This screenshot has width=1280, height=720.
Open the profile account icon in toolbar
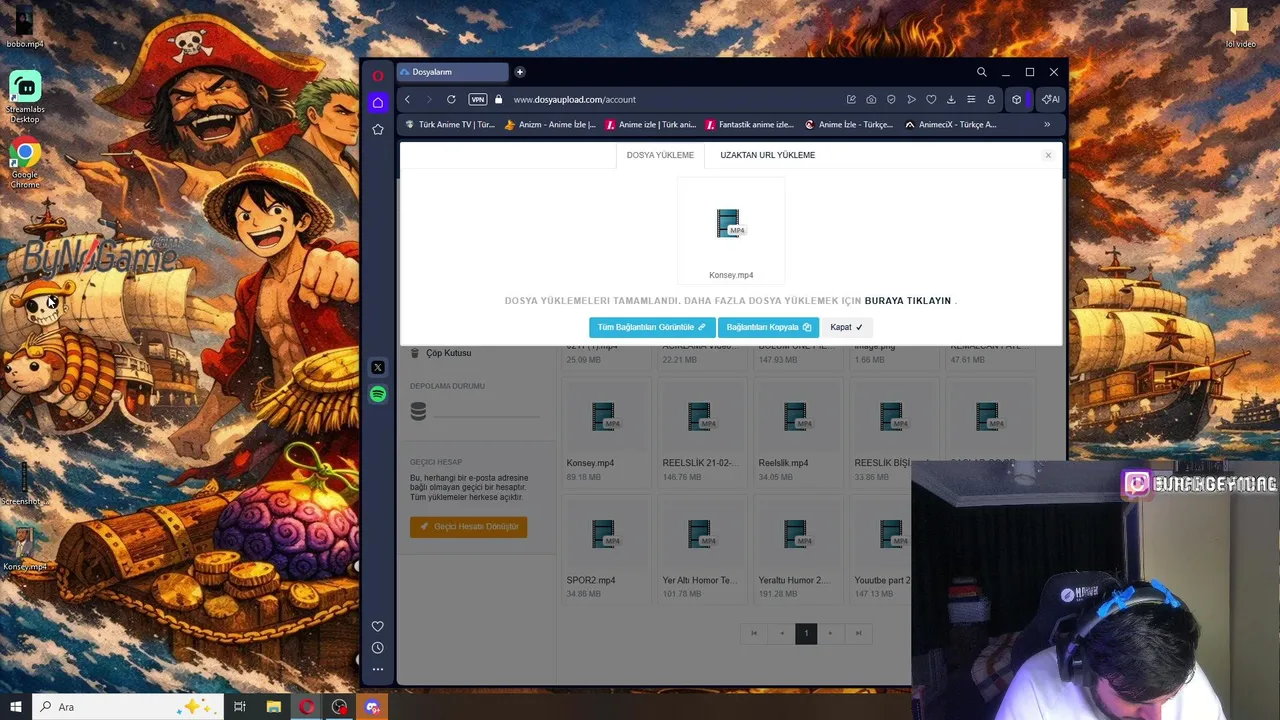[x=991, y=99]
